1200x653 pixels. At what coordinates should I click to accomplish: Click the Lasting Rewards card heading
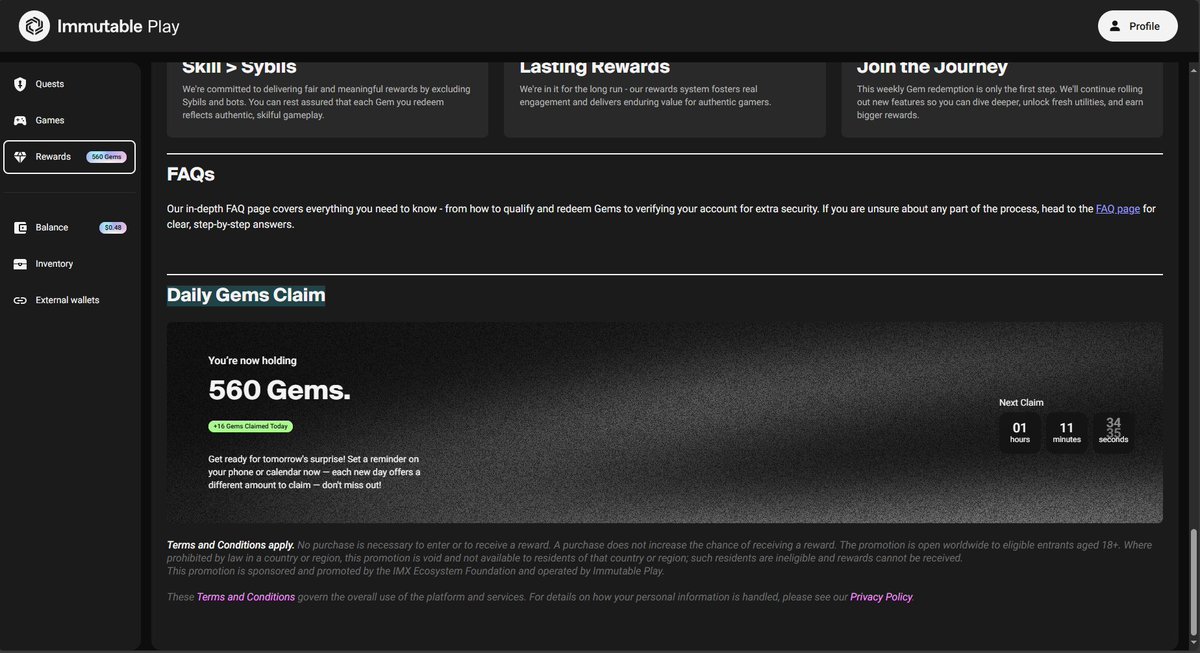[594, 67]
